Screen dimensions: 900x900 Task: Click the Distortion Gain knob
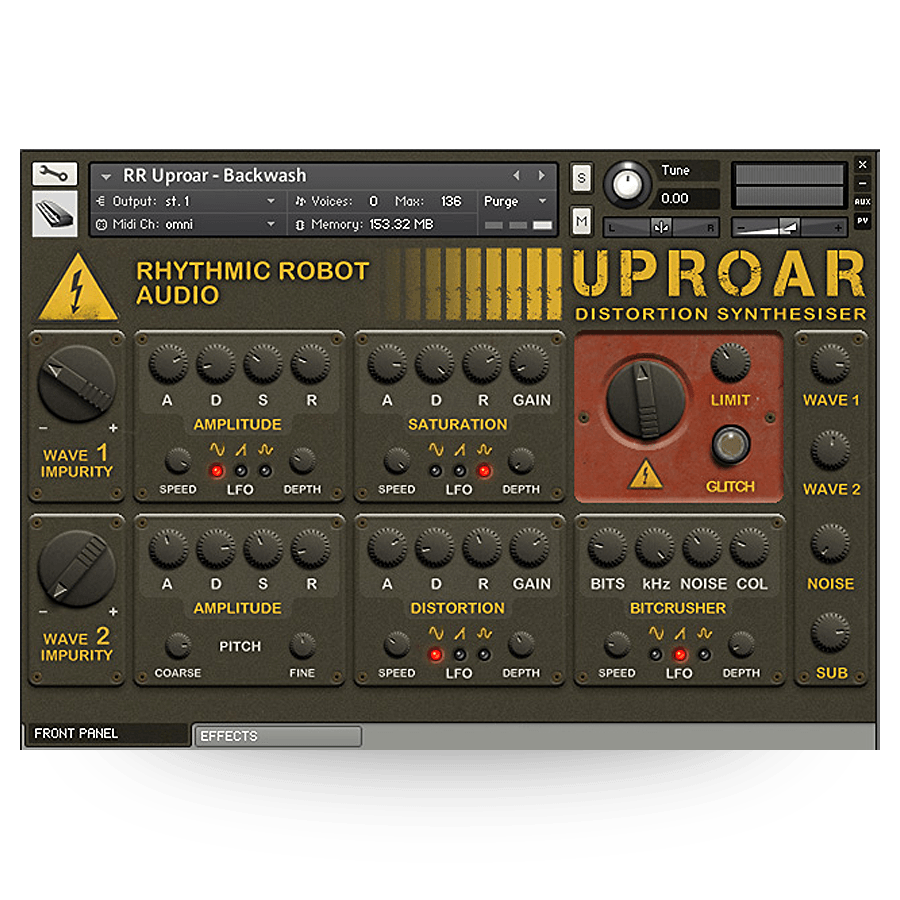[x=529, y=548]
